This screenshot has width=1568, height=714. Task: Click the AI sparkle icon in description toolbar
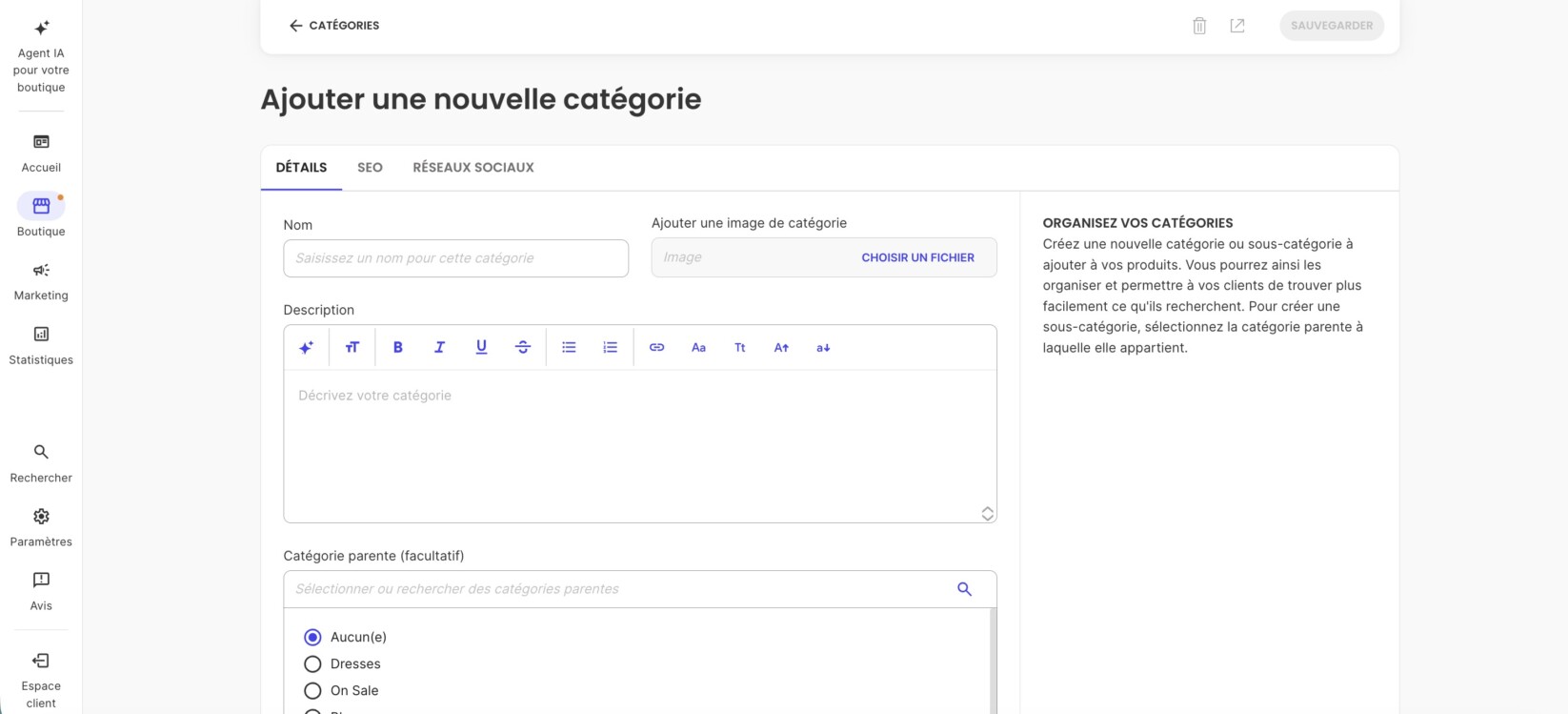306,348
